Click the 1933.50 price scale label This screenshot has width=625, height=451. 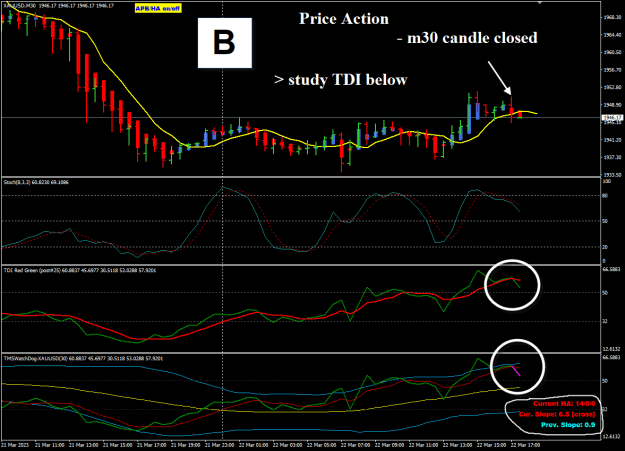tap(613, 175)
